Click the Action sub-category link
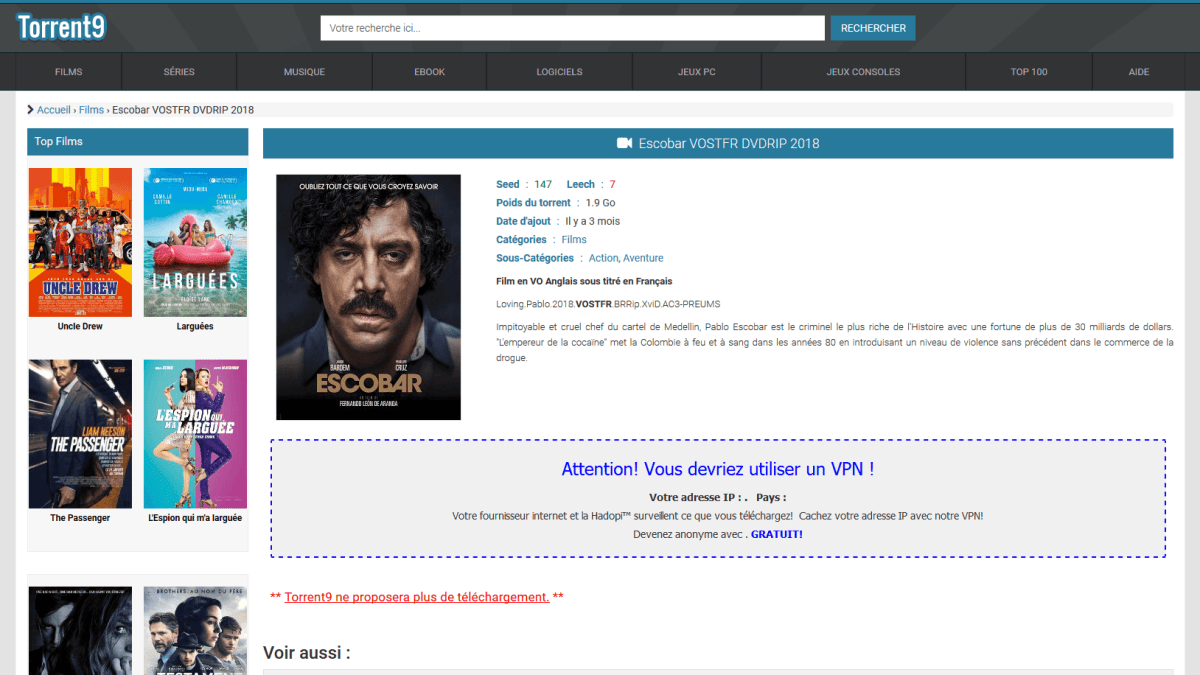This screenshot has width=1200, height=675. [603, 258]
